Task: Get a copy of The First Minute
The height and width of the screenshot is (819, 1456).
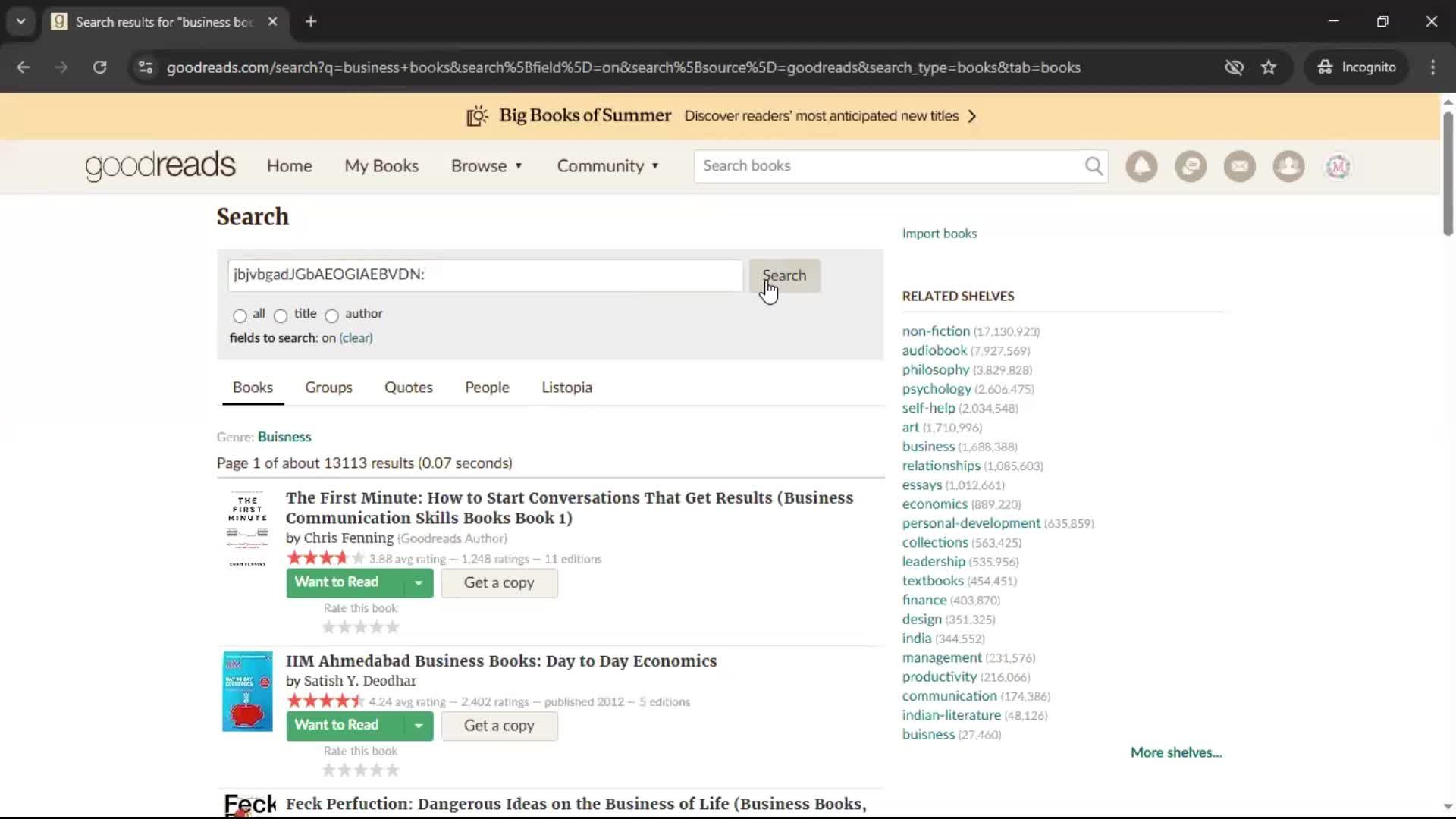Action: point(499,583)
